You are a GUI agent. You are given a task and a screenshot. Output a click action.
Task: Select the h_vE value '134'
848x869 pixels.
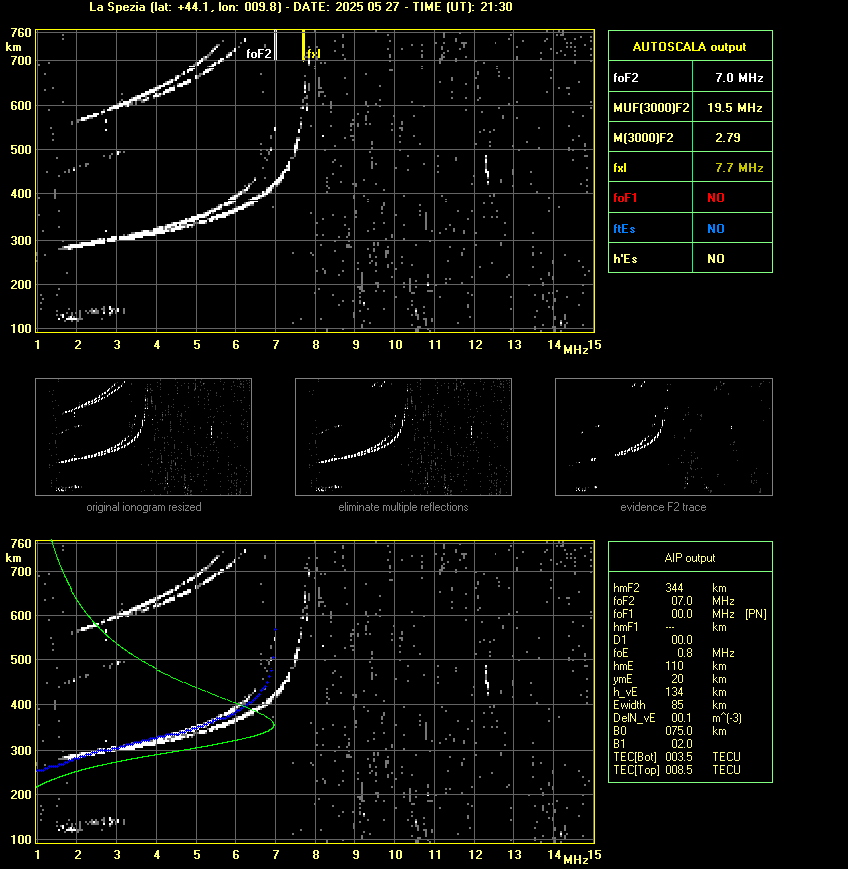click(x=674, y=692)
